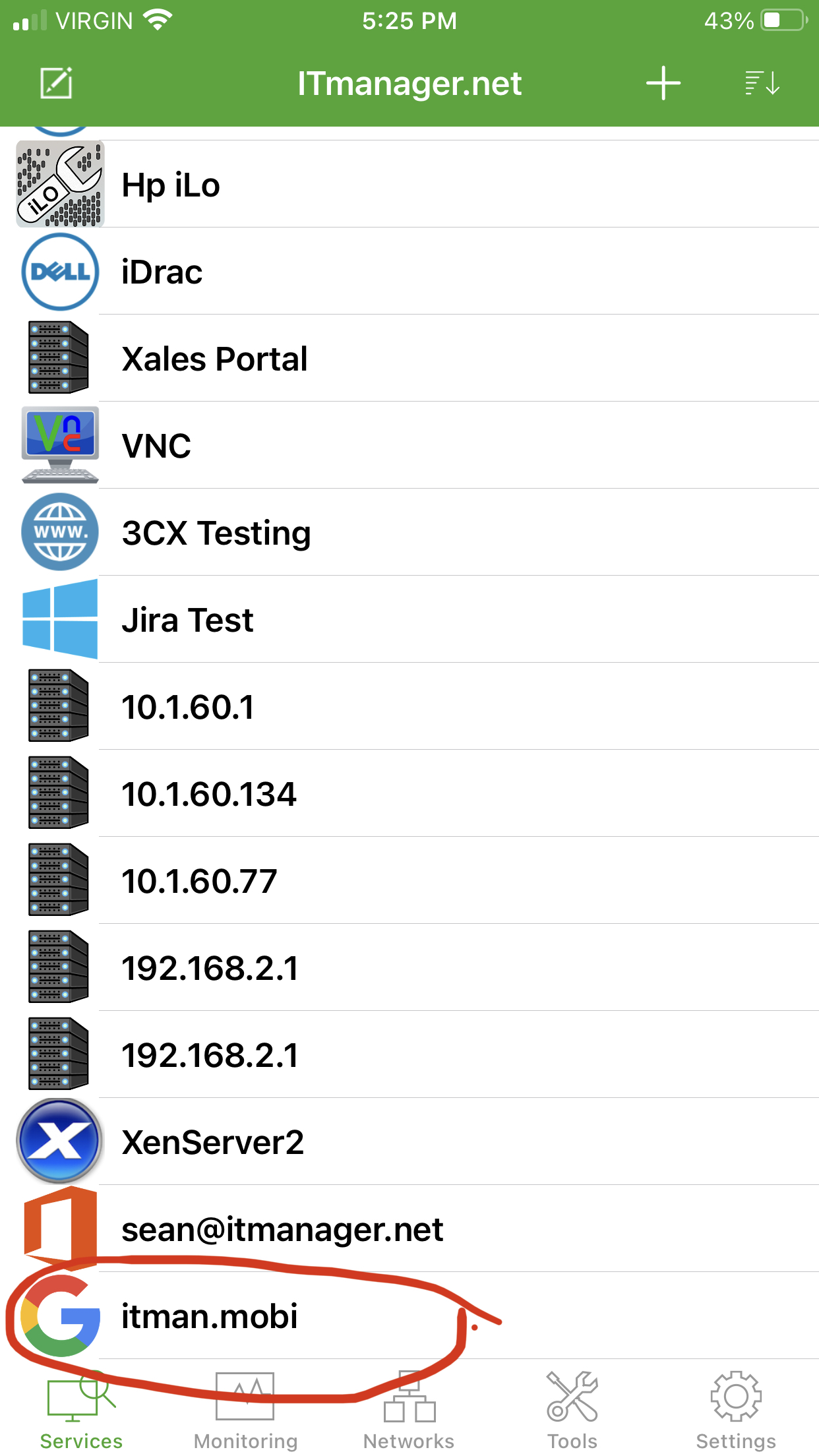
Task: Open the Windows logo for Jira Test
Action: coord(60,619)
